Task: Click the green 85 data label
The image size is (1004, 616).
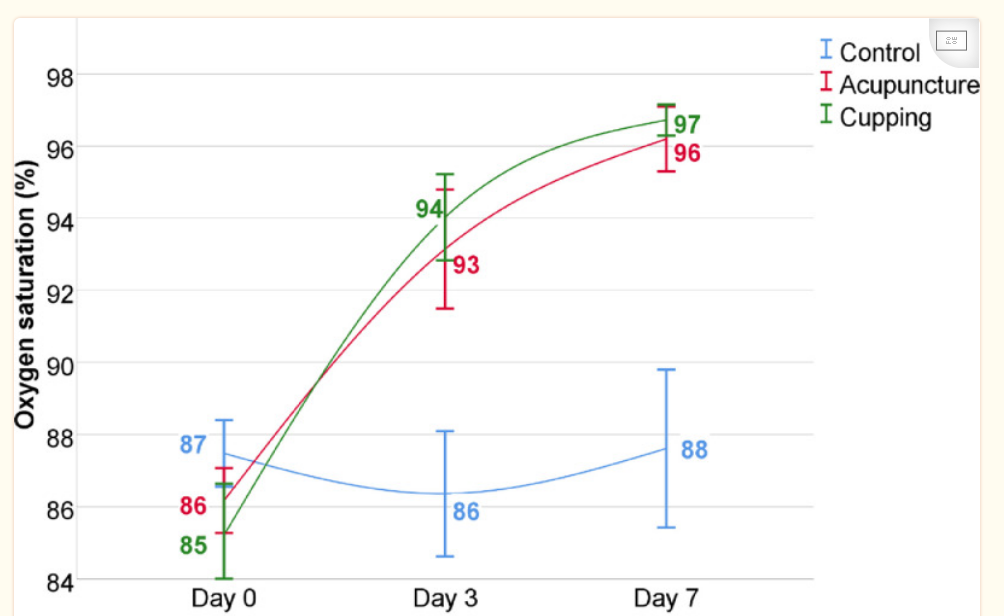Action: [x=193, y=546]
